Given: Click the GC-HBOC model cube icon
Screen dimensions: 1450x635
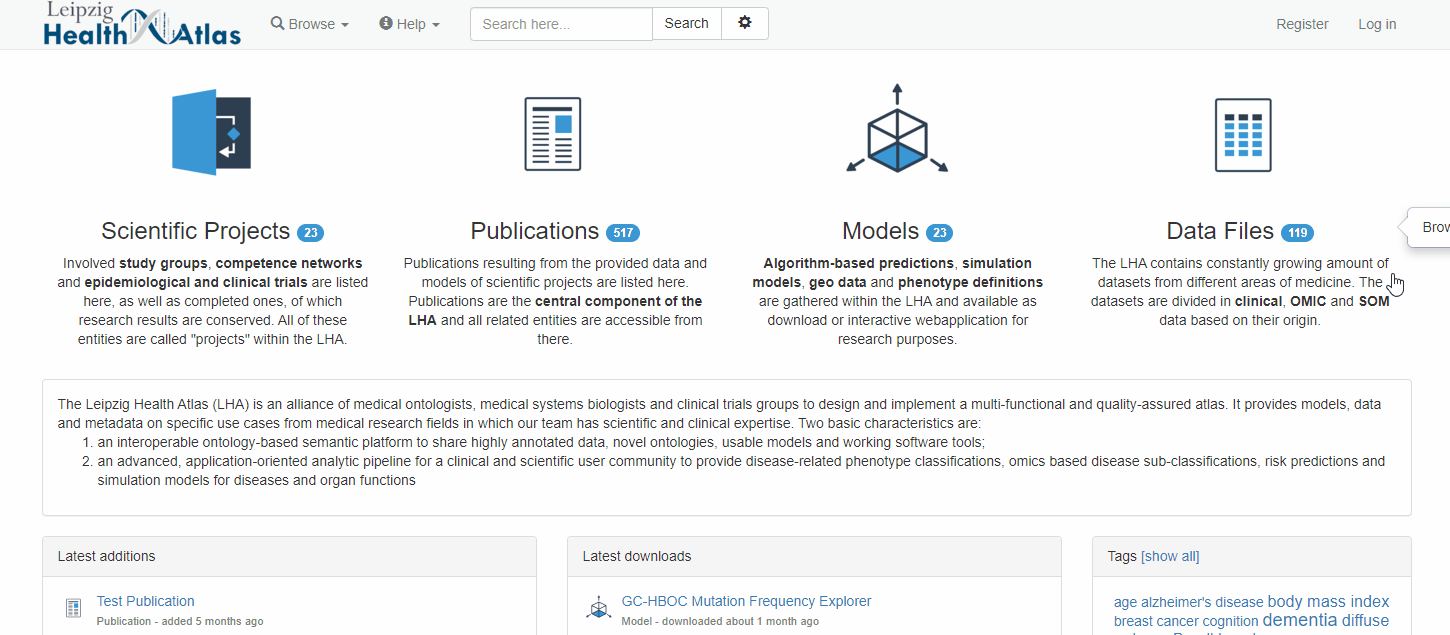Looking at the screenshot, I should 598,608.
